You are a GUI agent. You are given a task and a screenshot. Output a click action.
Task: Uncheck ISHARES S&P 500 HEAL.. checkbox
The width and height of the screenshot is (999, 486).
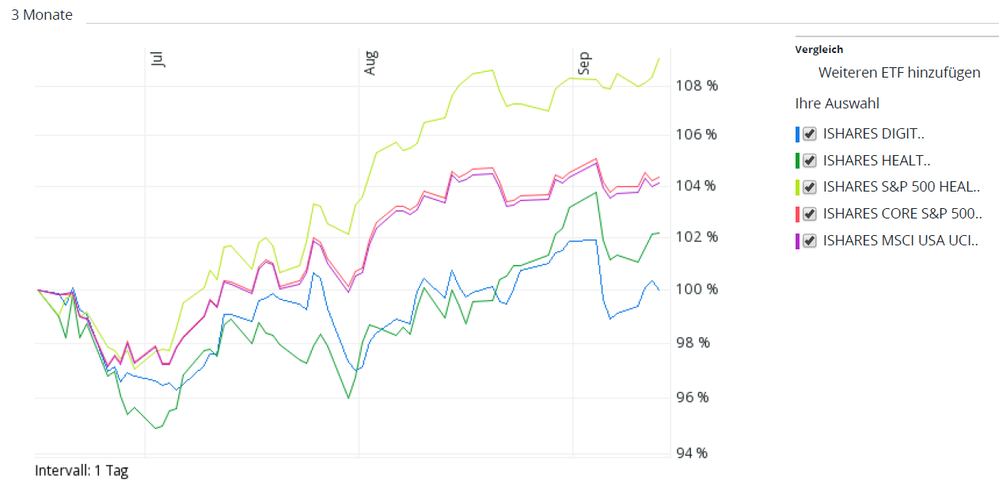810,187
